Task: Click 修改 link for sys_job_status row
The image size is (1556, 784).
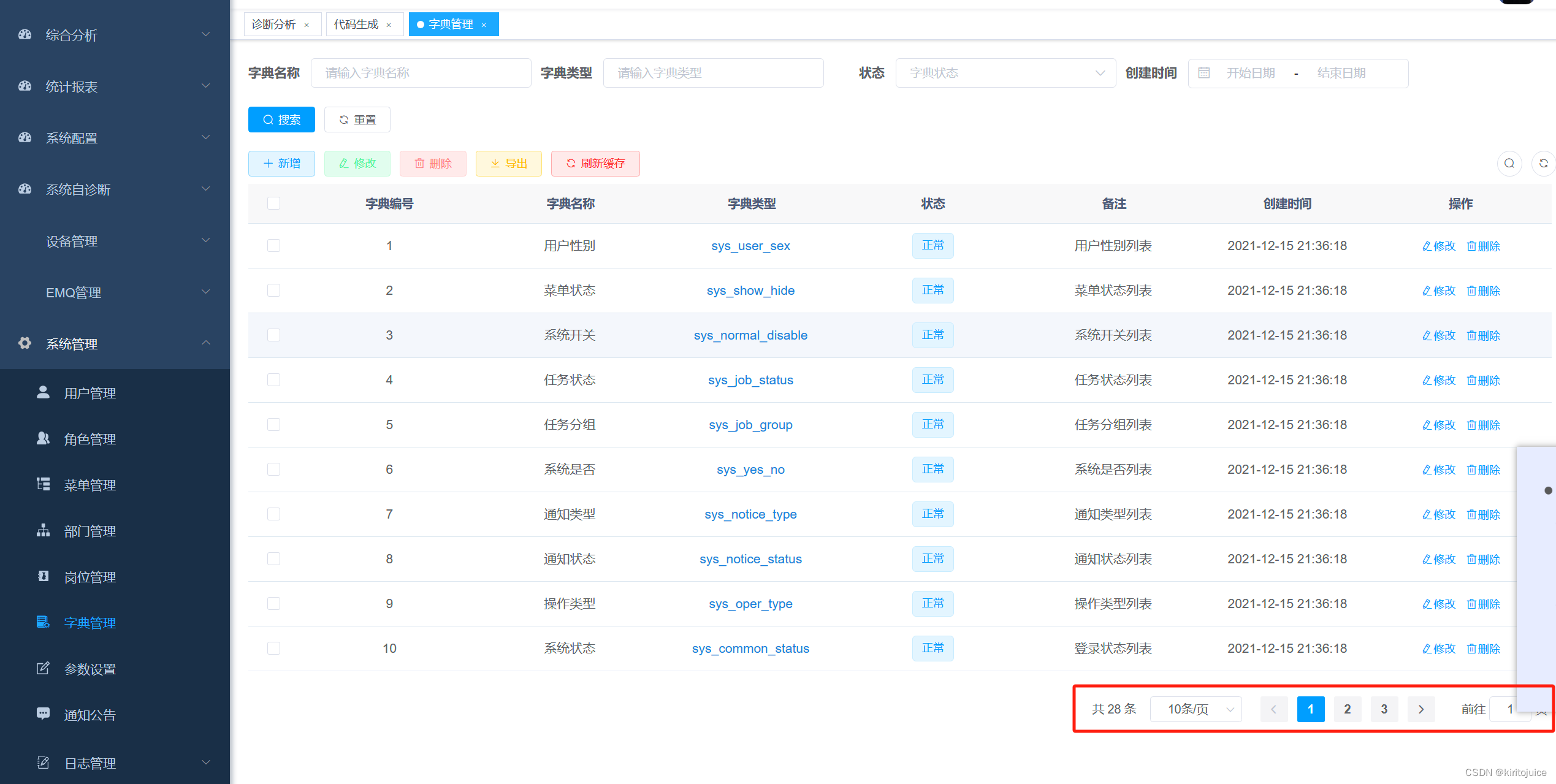Action: coord(1438,380)
